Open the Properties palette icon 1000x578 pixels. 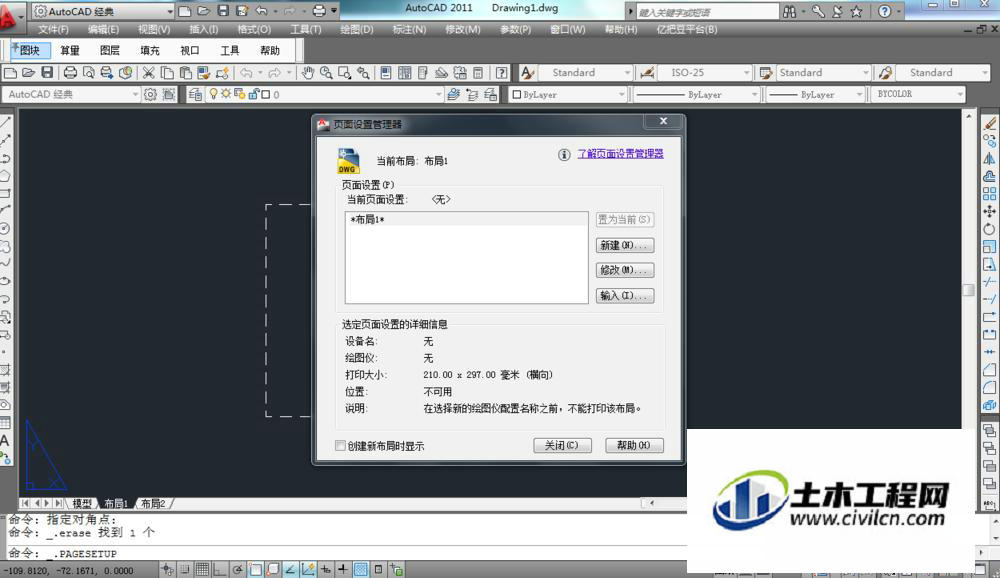point(386,73)
